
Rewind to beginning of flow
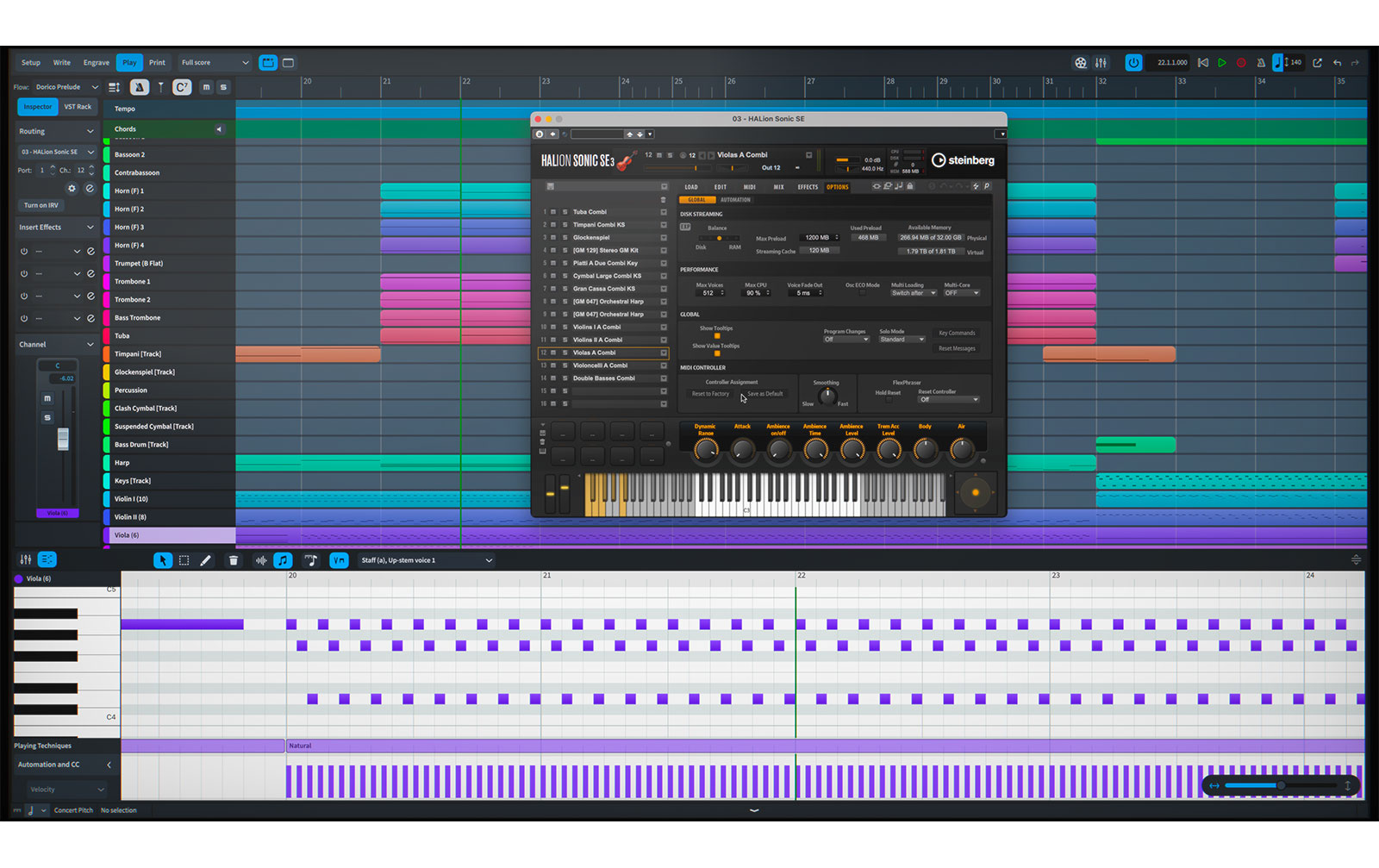[1203, 63]
